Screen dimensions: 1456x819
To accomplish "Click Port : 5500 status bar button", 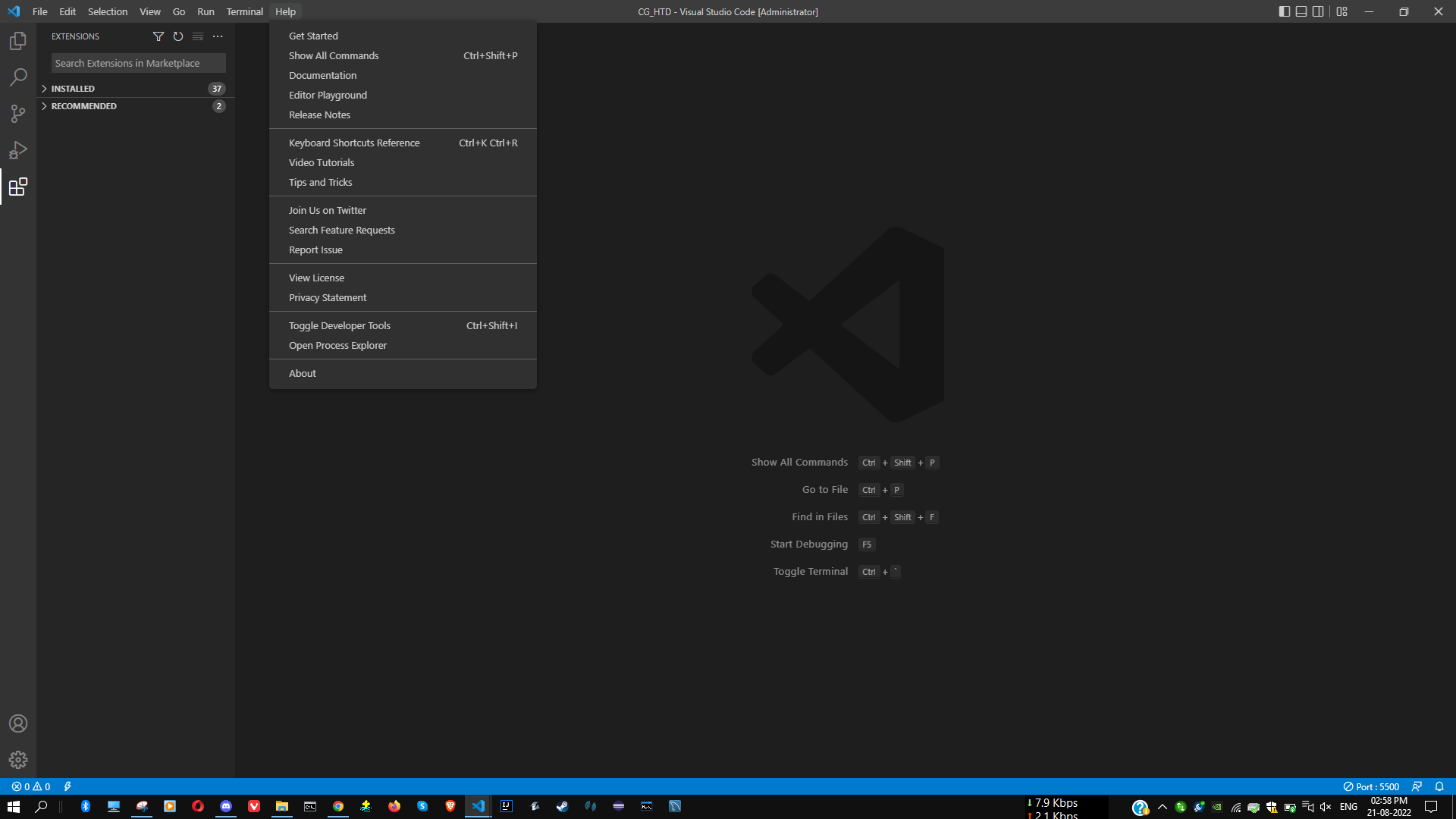I will pos(1371,786).
